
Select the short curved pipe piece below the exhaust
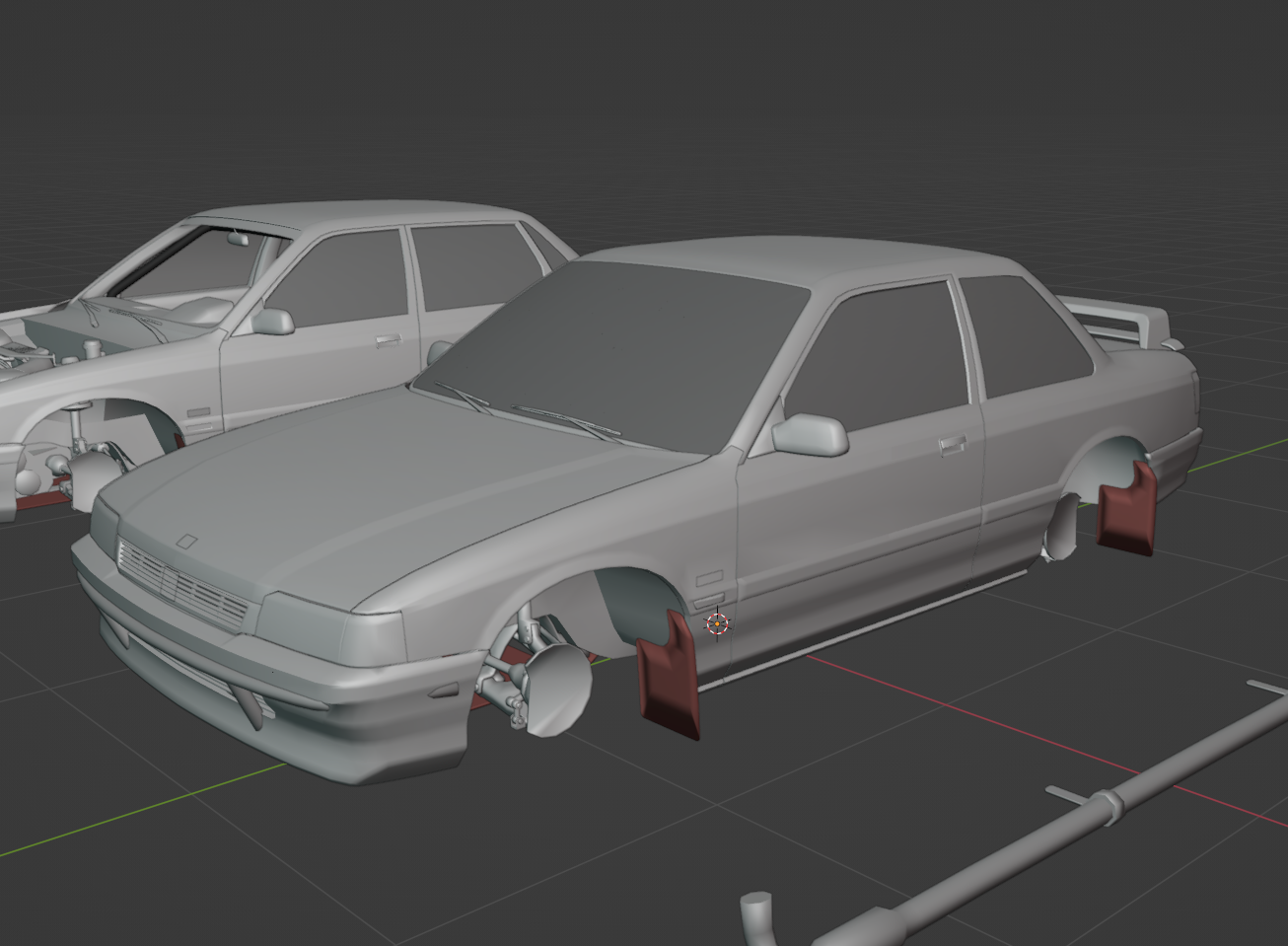(757, 917)
